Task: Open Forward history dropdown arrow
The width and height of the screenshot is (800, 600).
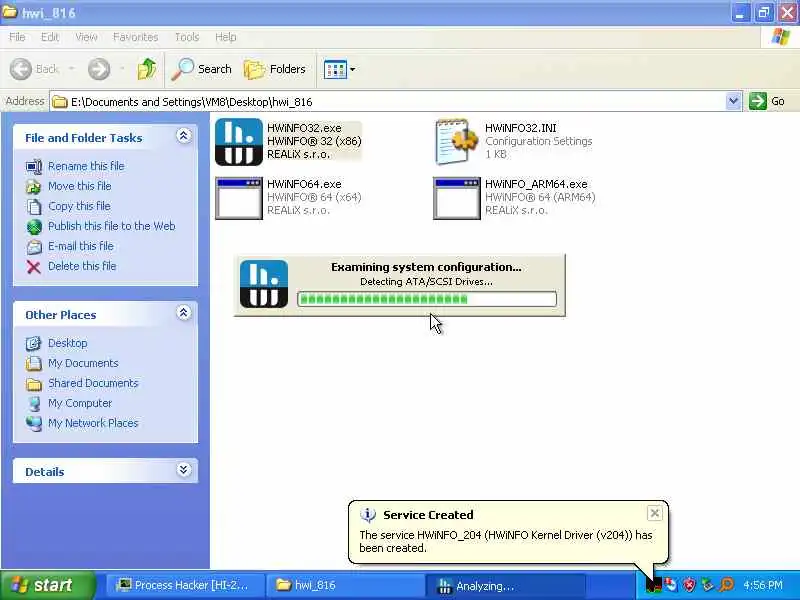Action: (x=122, y=68)
